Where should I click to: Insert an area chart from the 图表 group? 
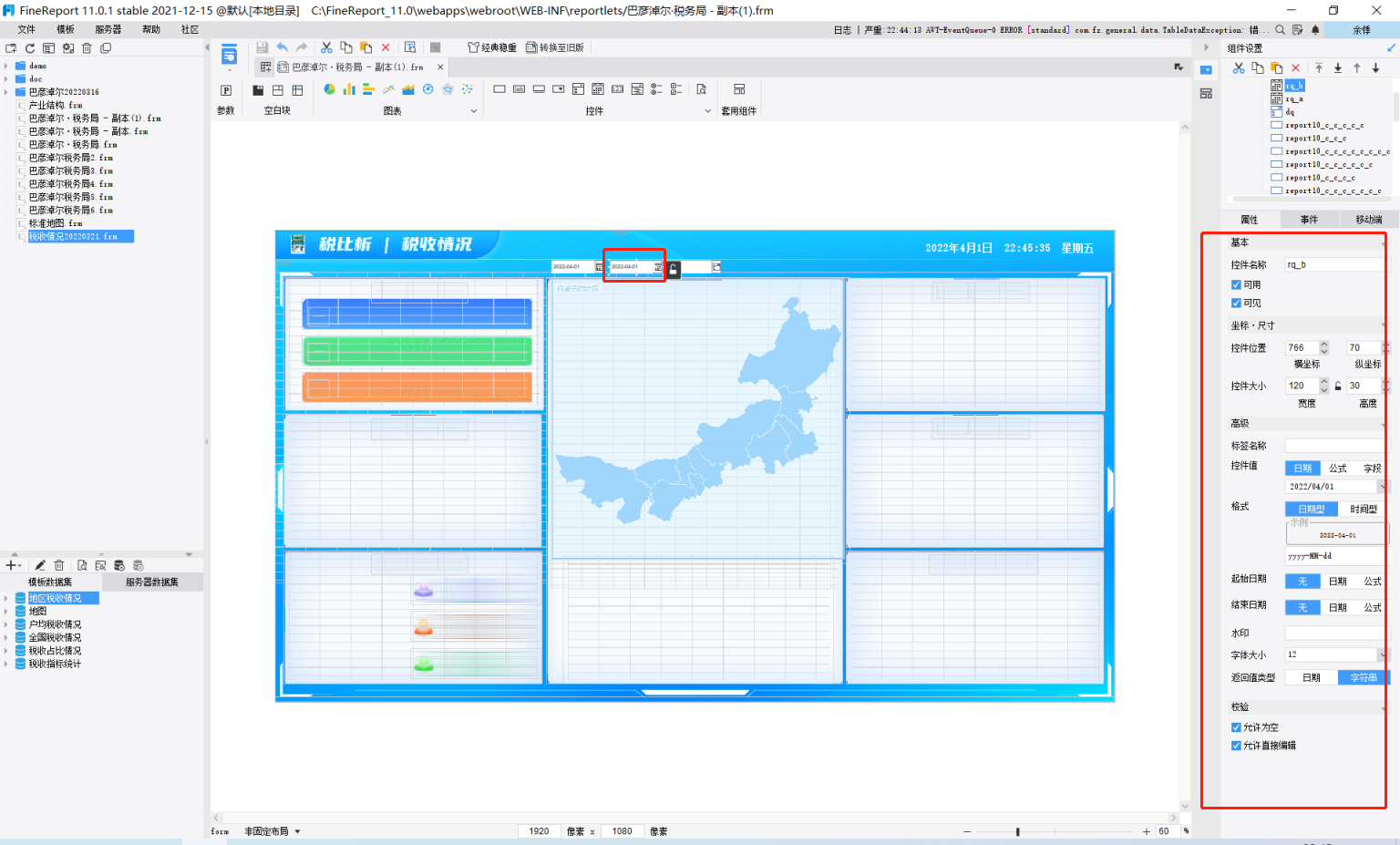[x=408, y=89]
